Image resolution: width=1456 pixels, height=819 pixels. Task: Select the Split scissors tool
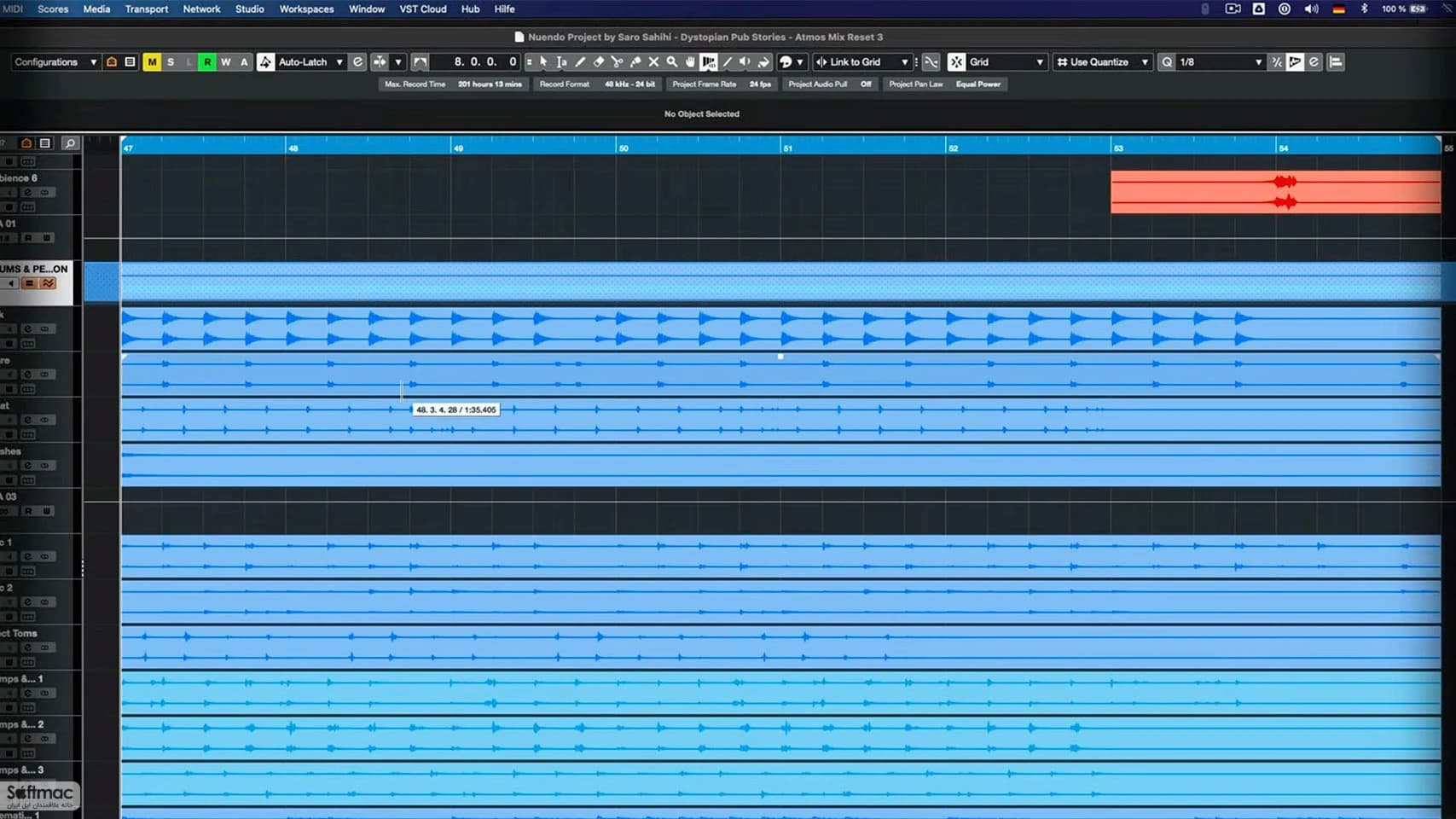[617, 62]
